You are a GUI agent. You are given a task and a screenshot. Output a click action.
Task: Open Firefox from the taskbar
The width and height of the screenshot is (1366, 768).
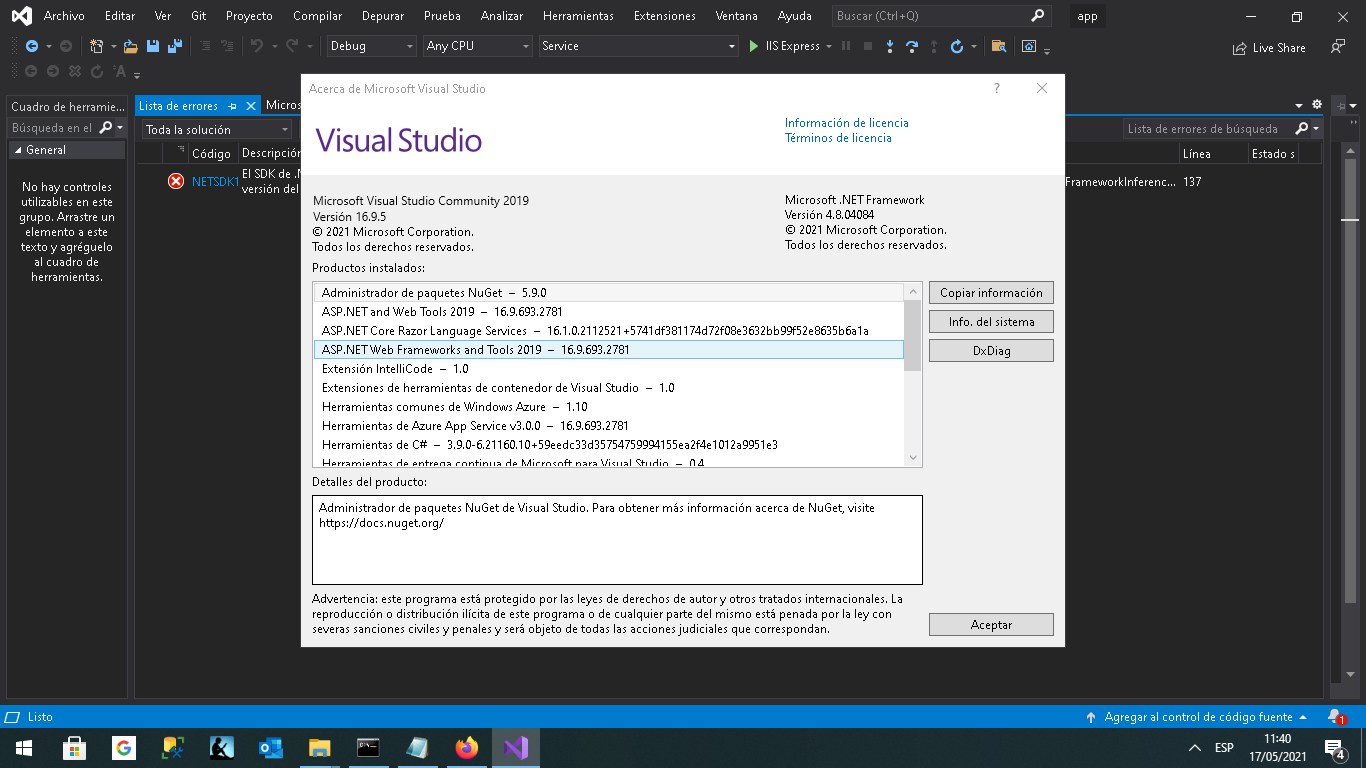click(466, 748)
